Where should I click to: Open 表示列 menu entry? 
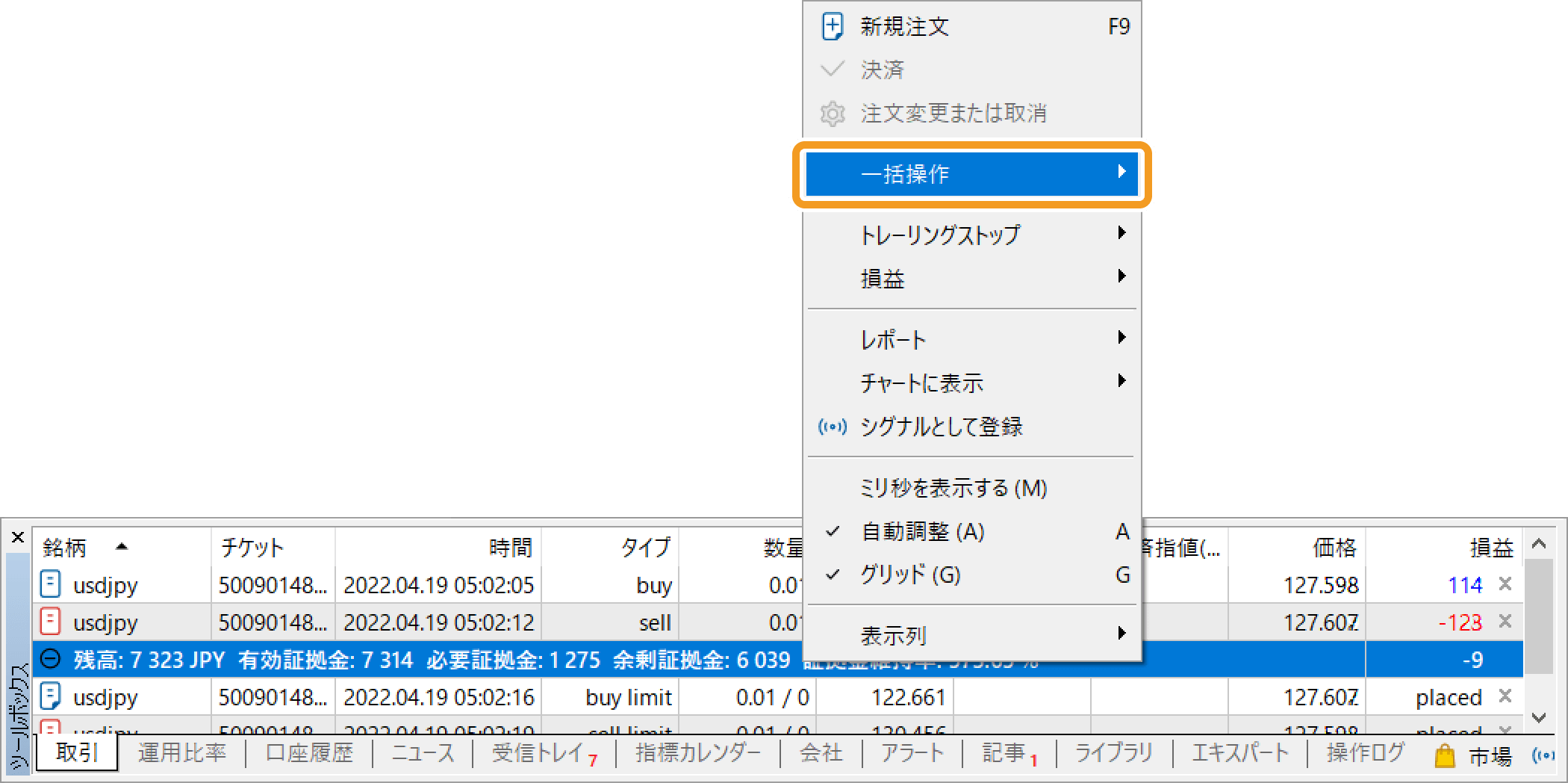[x=971, y=635]
